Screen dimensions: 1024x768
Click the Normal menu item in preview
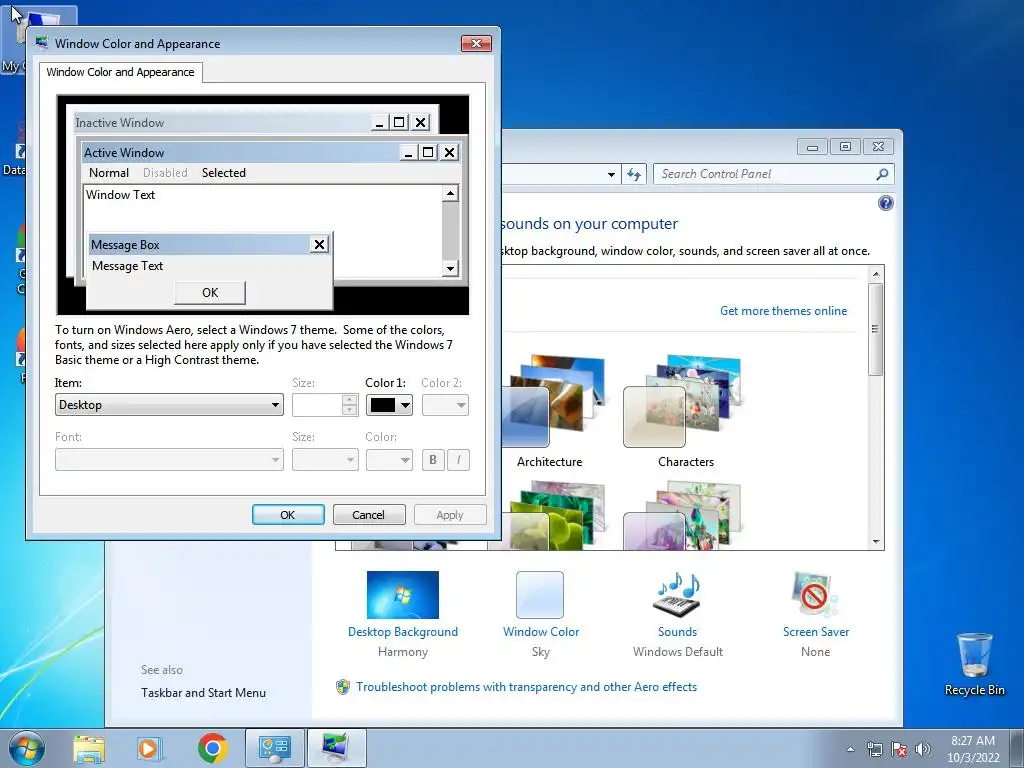pyautogui.click(x=108, y=172)
